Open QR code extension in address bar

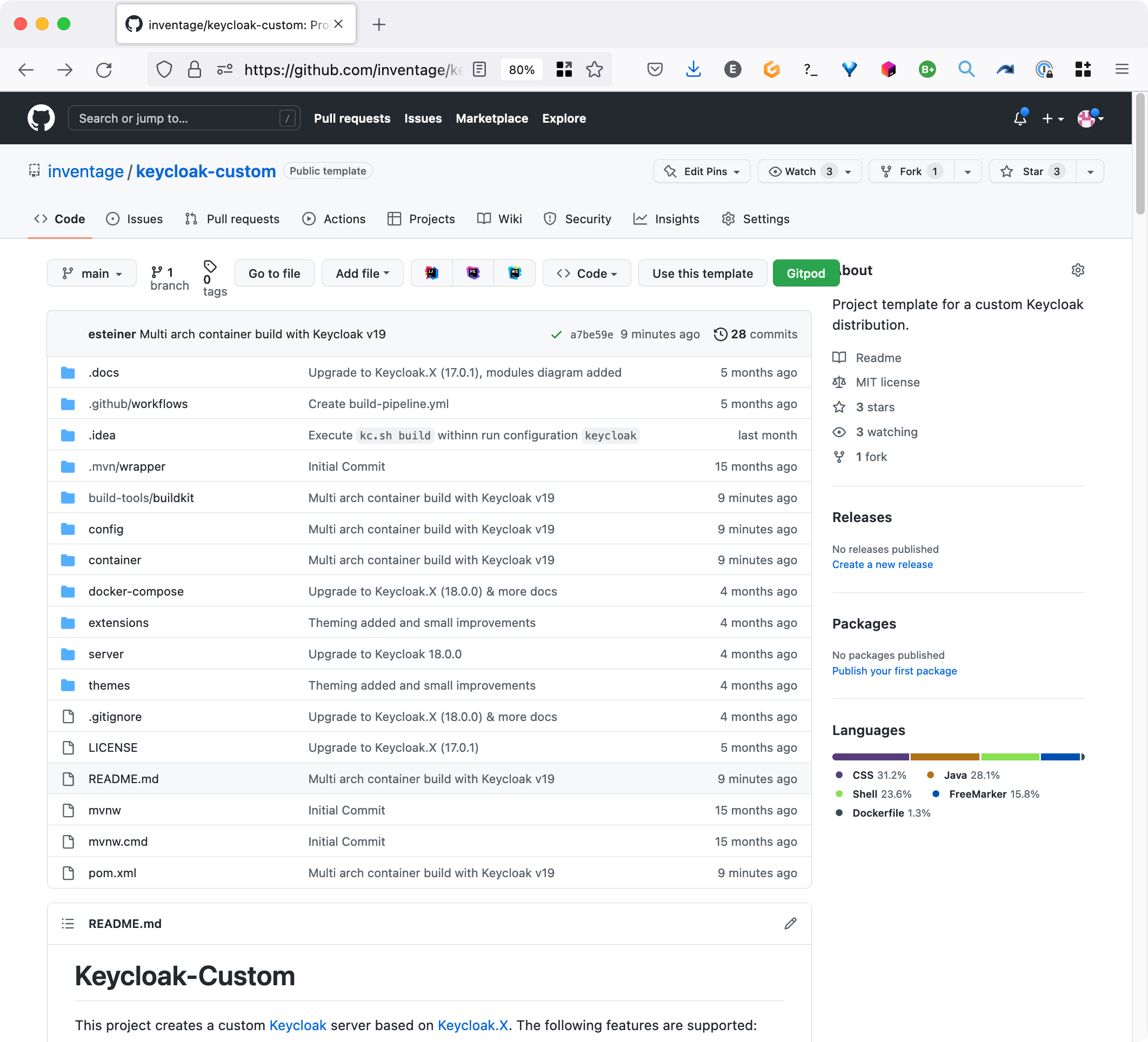click(564, 70)
